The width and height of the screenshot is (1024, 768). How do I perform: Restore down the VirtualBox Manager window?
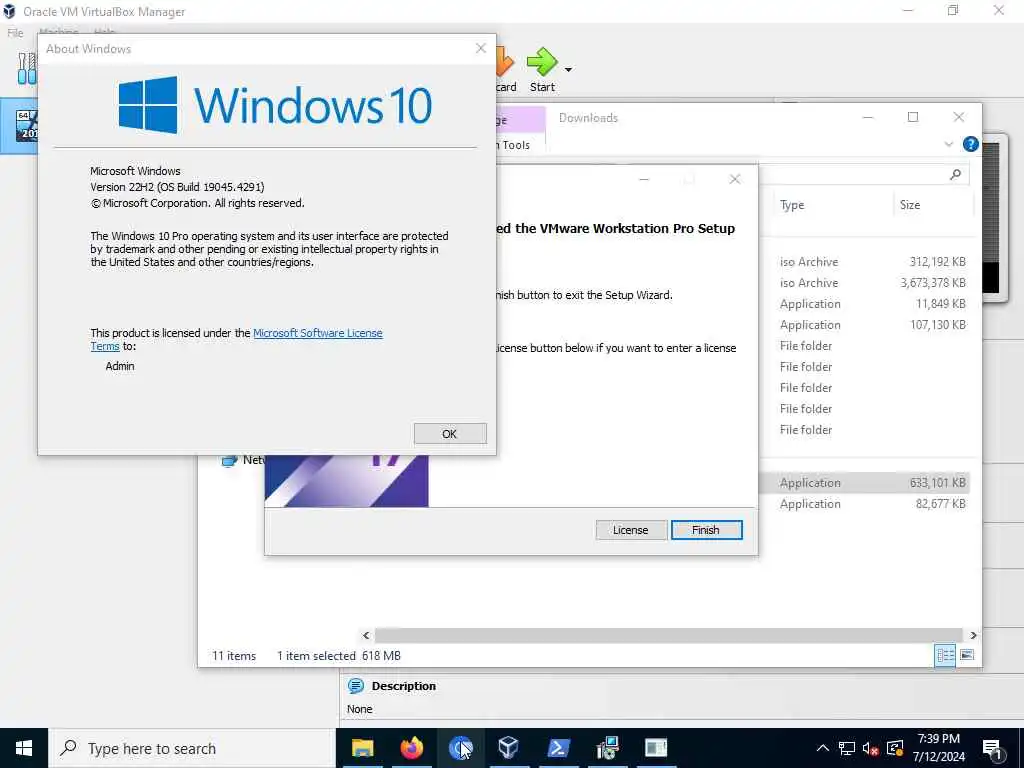(x=953, y=10)
